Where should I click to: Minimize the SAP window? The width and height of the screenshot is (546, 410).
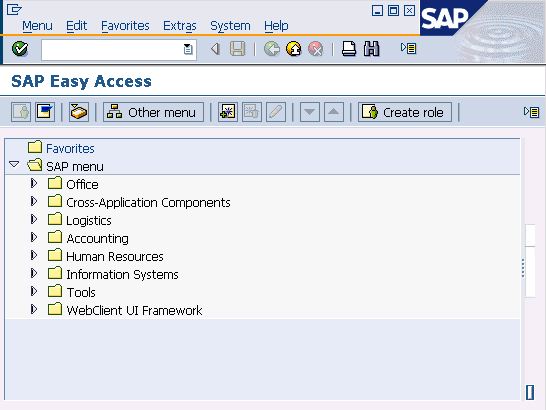[377, 11]
